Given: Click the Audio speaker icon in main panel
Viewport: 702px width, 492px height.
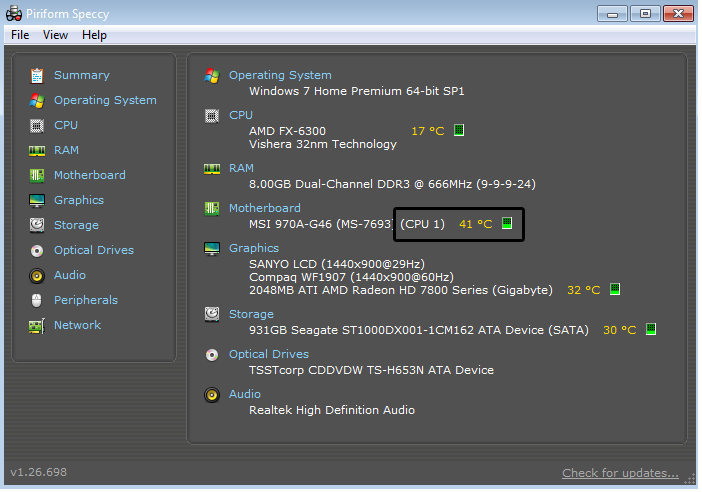Looking at the screenshot, I should [212, 395].
